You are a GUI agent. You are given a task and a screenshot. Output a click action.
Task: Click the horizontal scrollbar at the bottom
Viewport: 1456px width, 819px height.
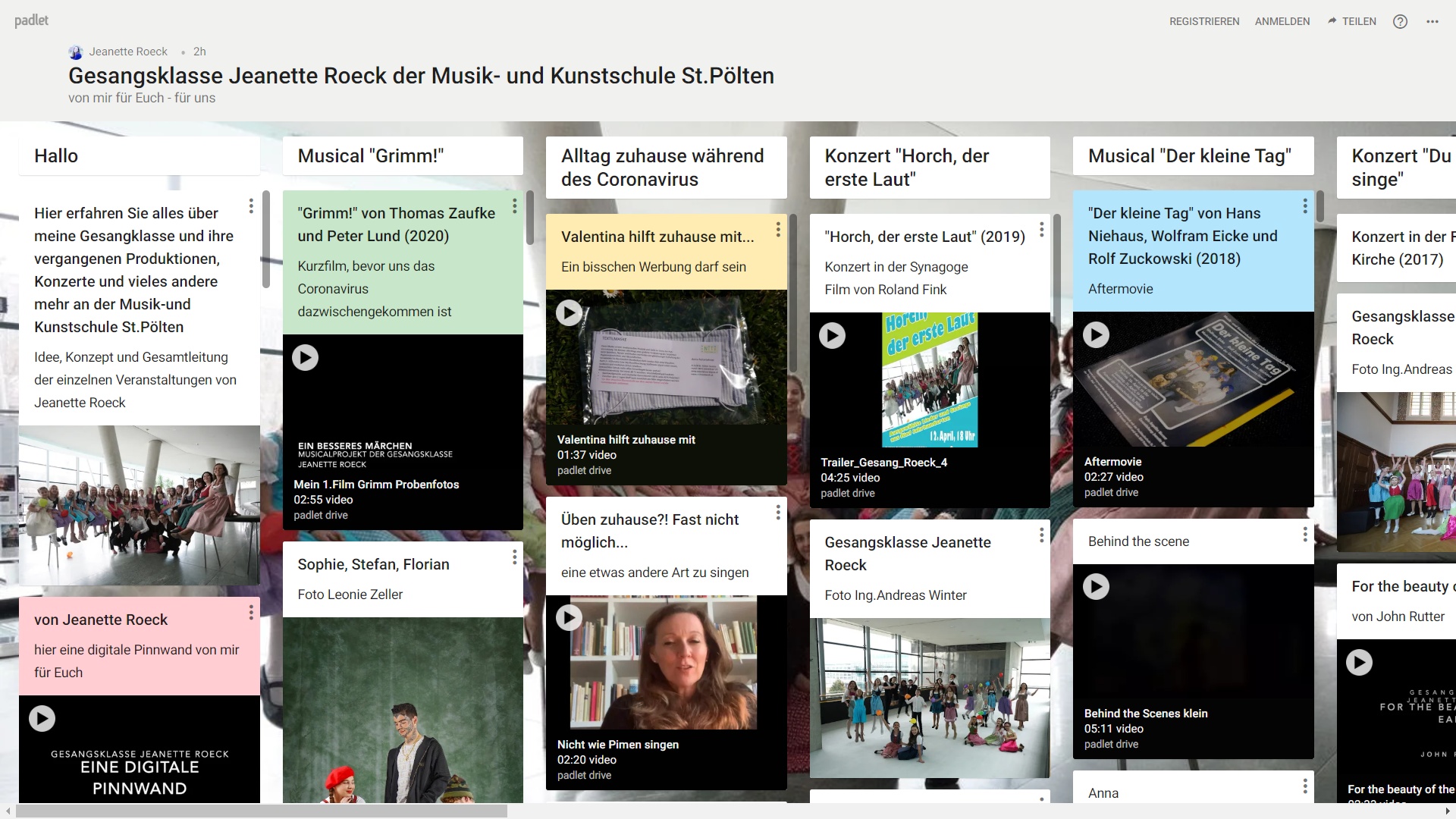click(x=261, y=811)
